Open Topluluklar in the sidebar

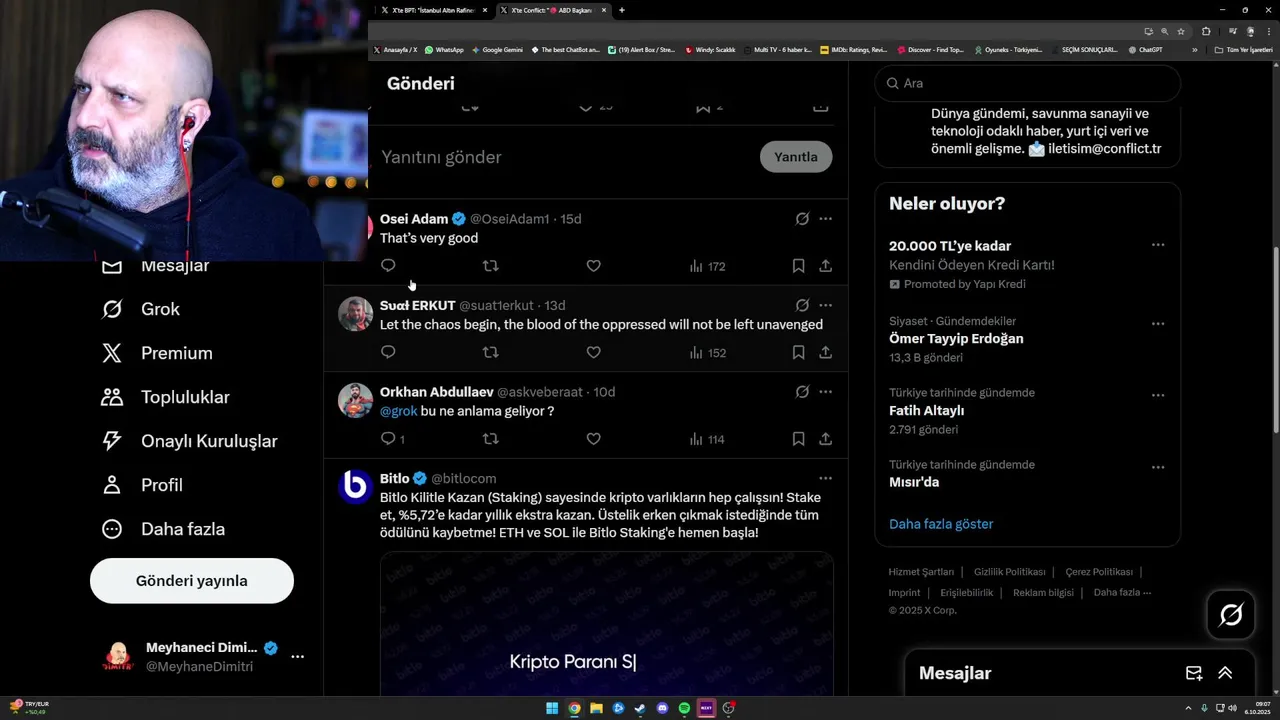(x=165, y=397)
